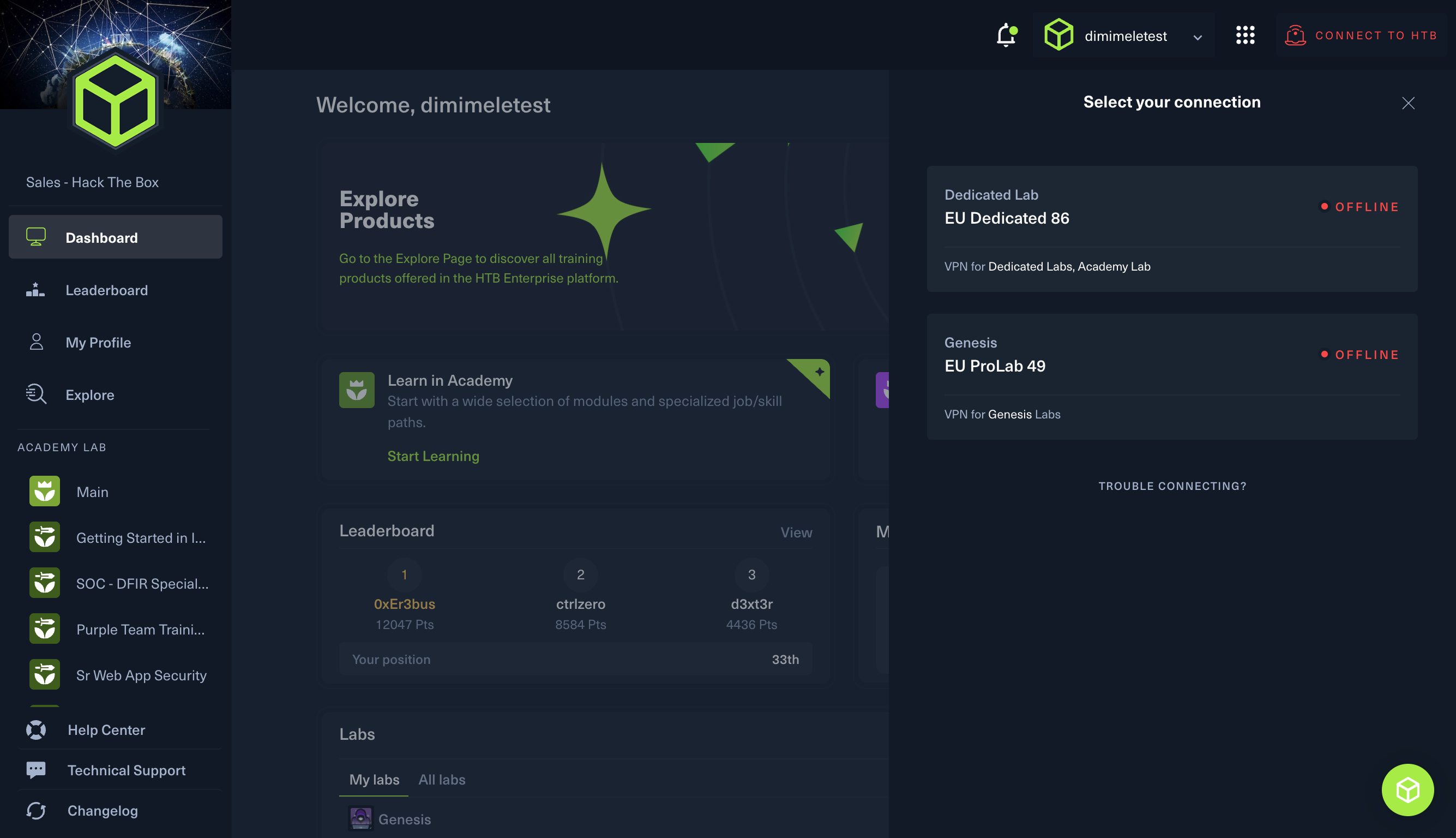Click the Main lab green icon
The width and height of the screenshot is (1456, 838).
coord(44,491)
